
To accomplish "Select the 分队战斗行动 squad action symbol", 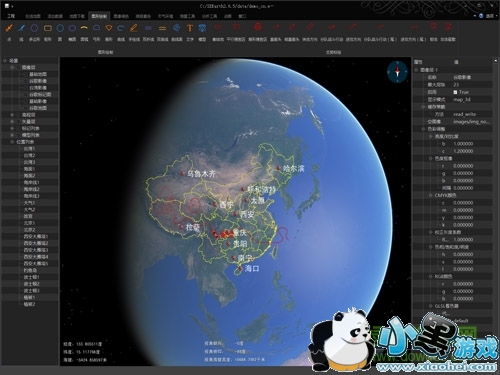I will click(x=332, y=32).
